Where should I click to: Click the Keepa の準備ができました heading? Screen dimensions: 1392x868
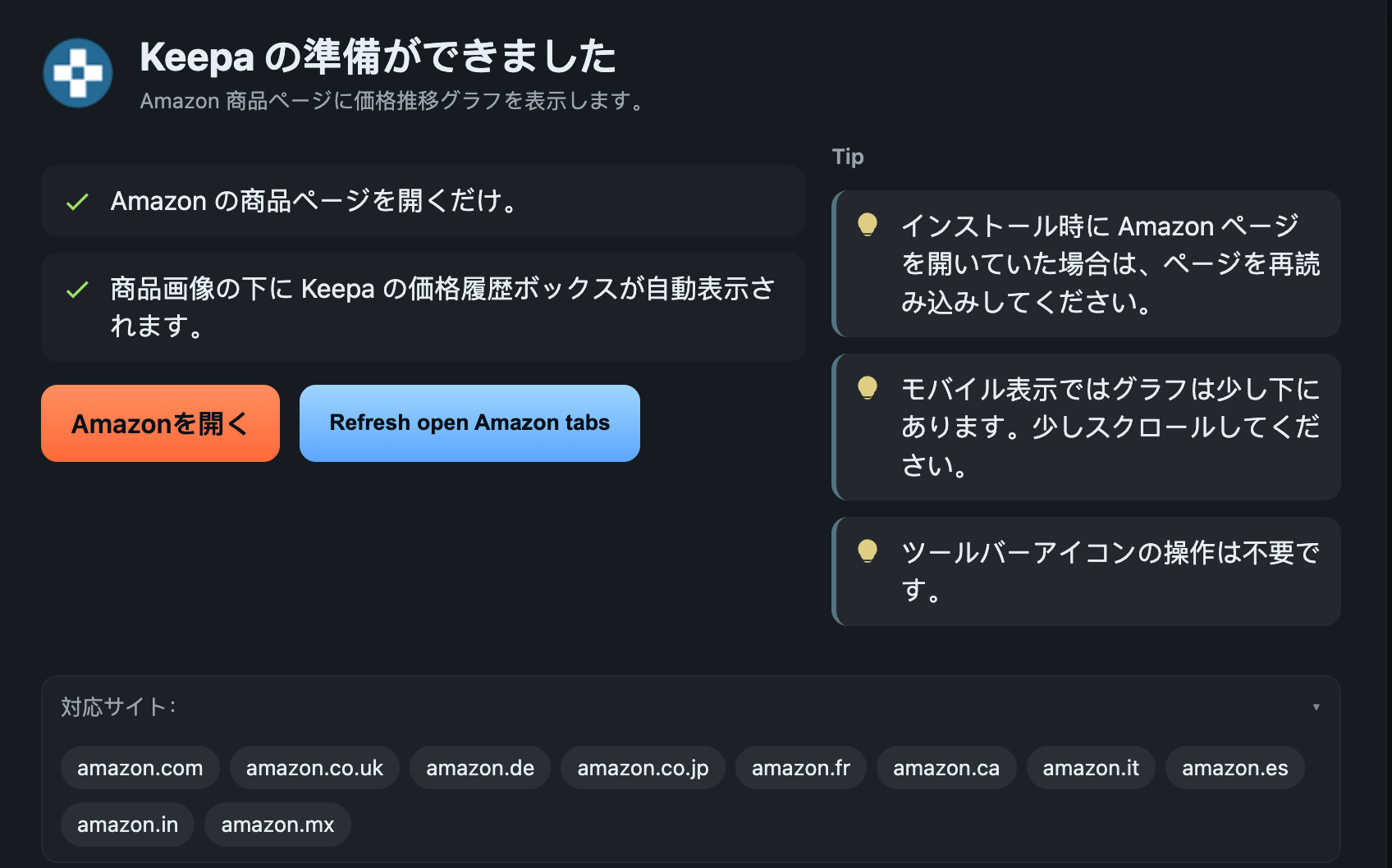(x=378, y=57)
